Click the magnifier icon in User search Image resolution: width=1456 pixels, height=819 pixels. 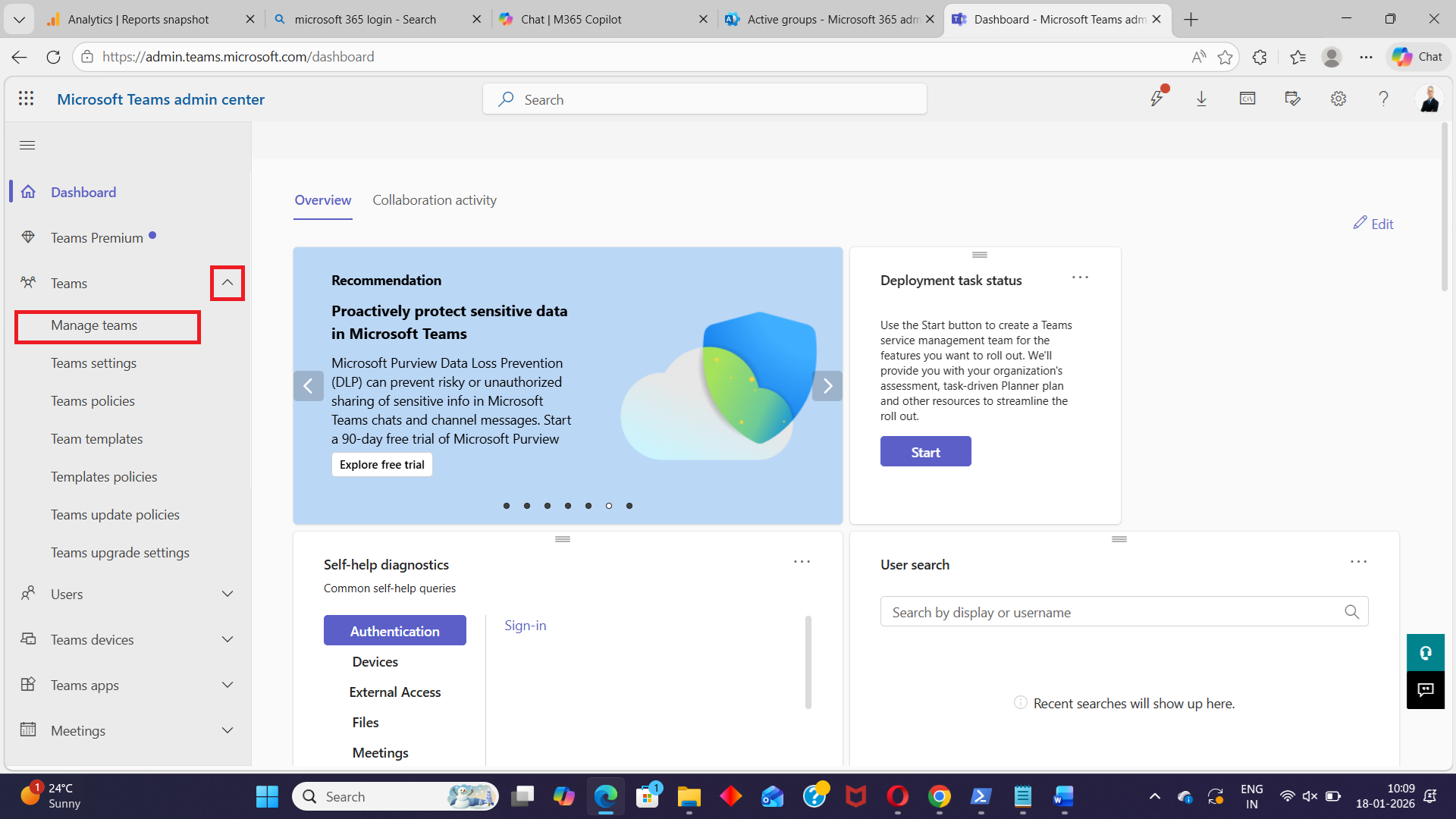coord(1351,612)
